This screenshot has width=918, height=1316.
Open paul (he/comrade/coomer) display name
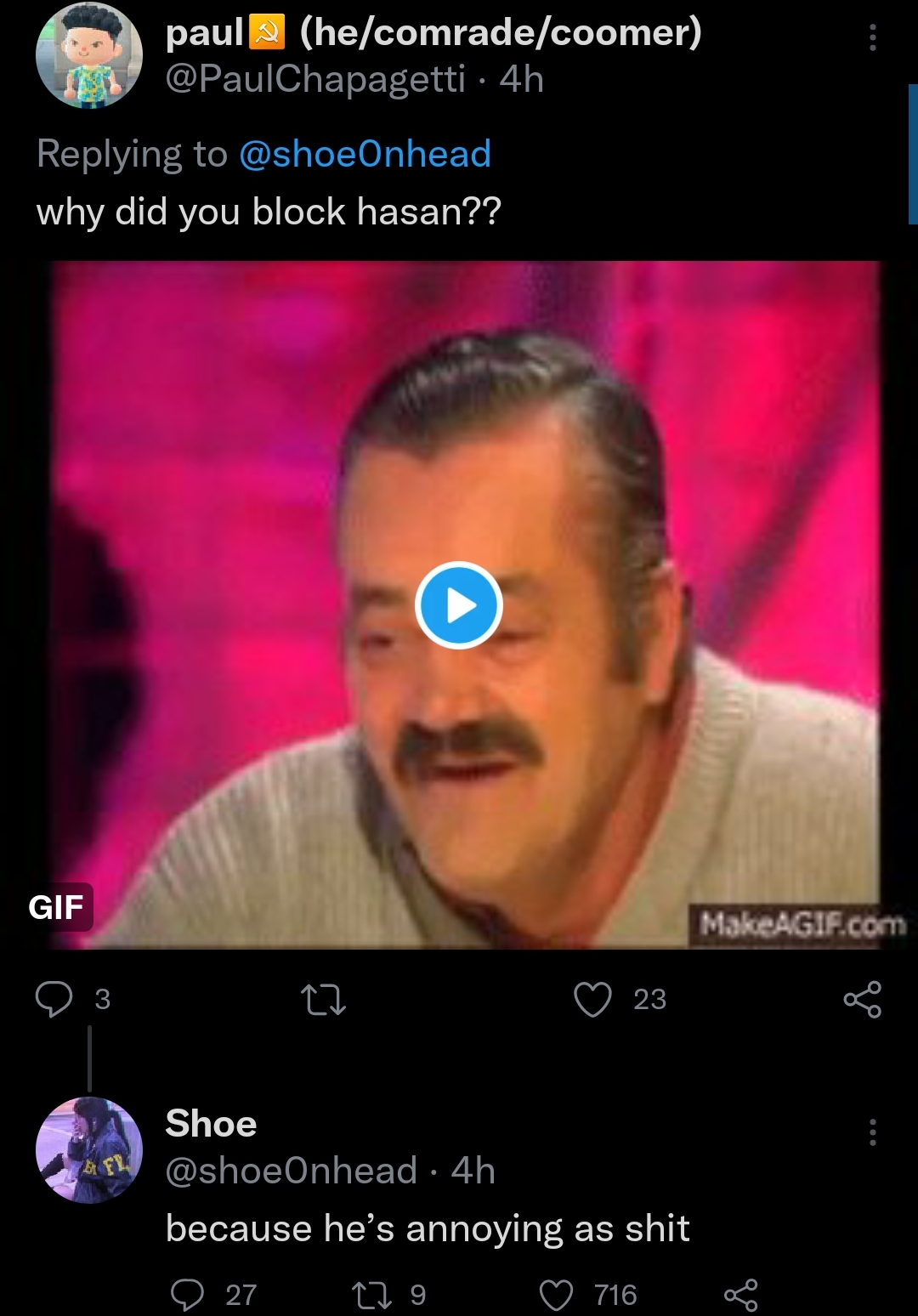pyautogui.click(x=433, y=32)
